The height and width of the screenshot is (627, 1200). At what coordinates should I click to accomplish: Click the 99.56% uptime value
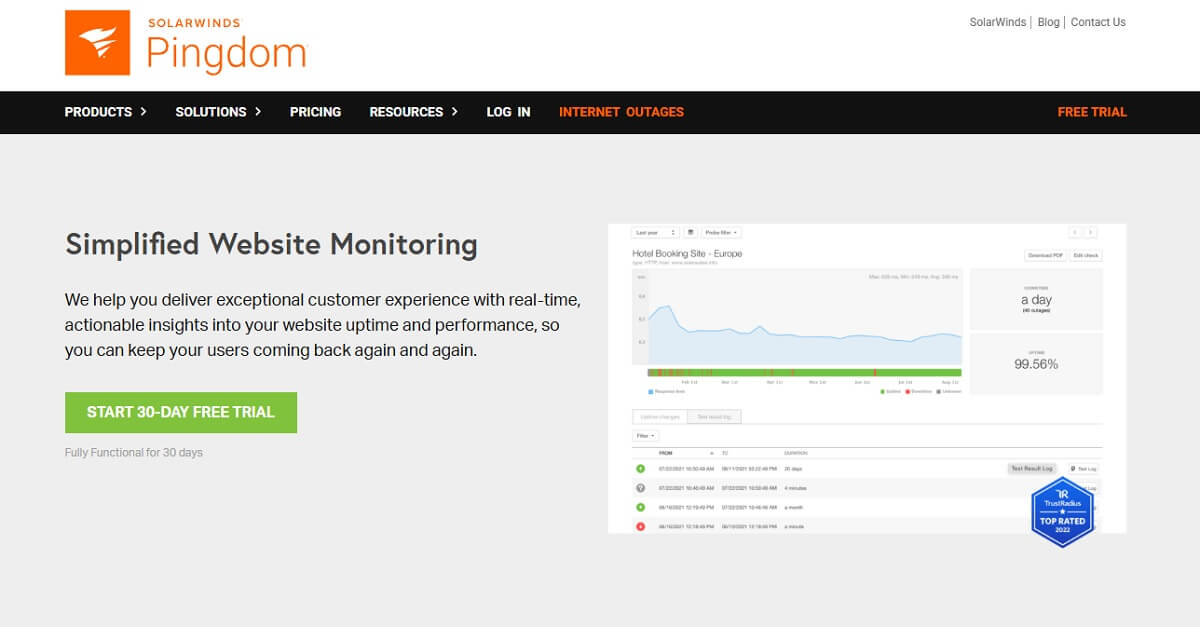1036,364
